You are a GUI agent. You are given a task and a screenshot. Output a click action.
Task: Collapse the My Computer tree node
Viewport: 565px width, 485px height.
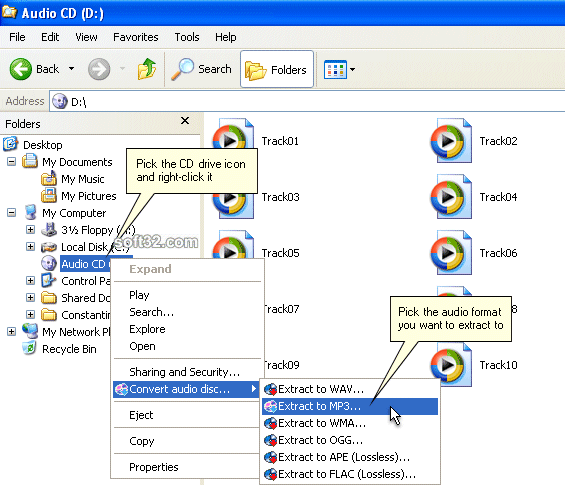pyautogui.click(x=12, y=213)
